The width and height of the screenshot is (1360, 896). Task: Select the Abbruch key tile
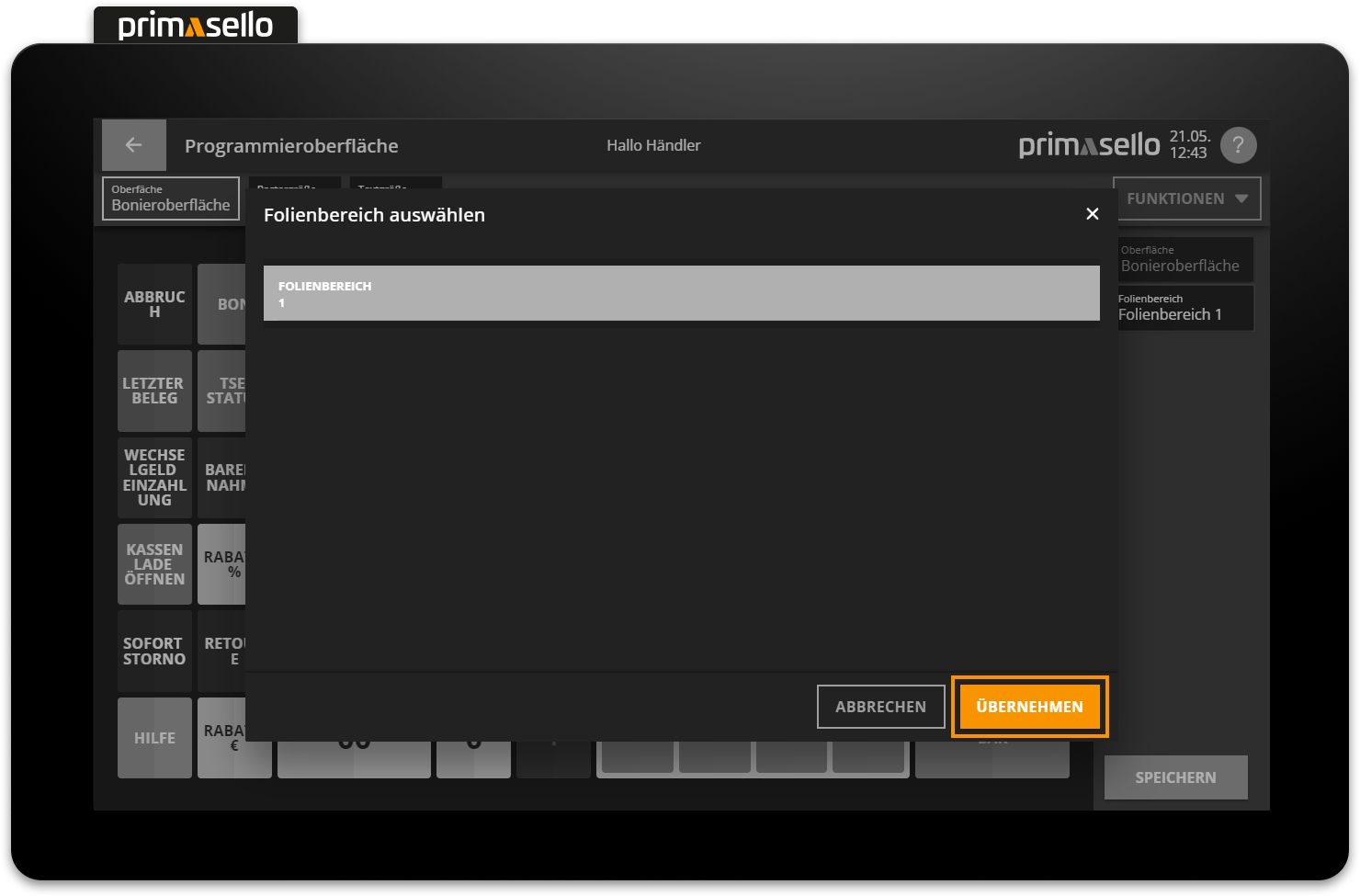154,304
